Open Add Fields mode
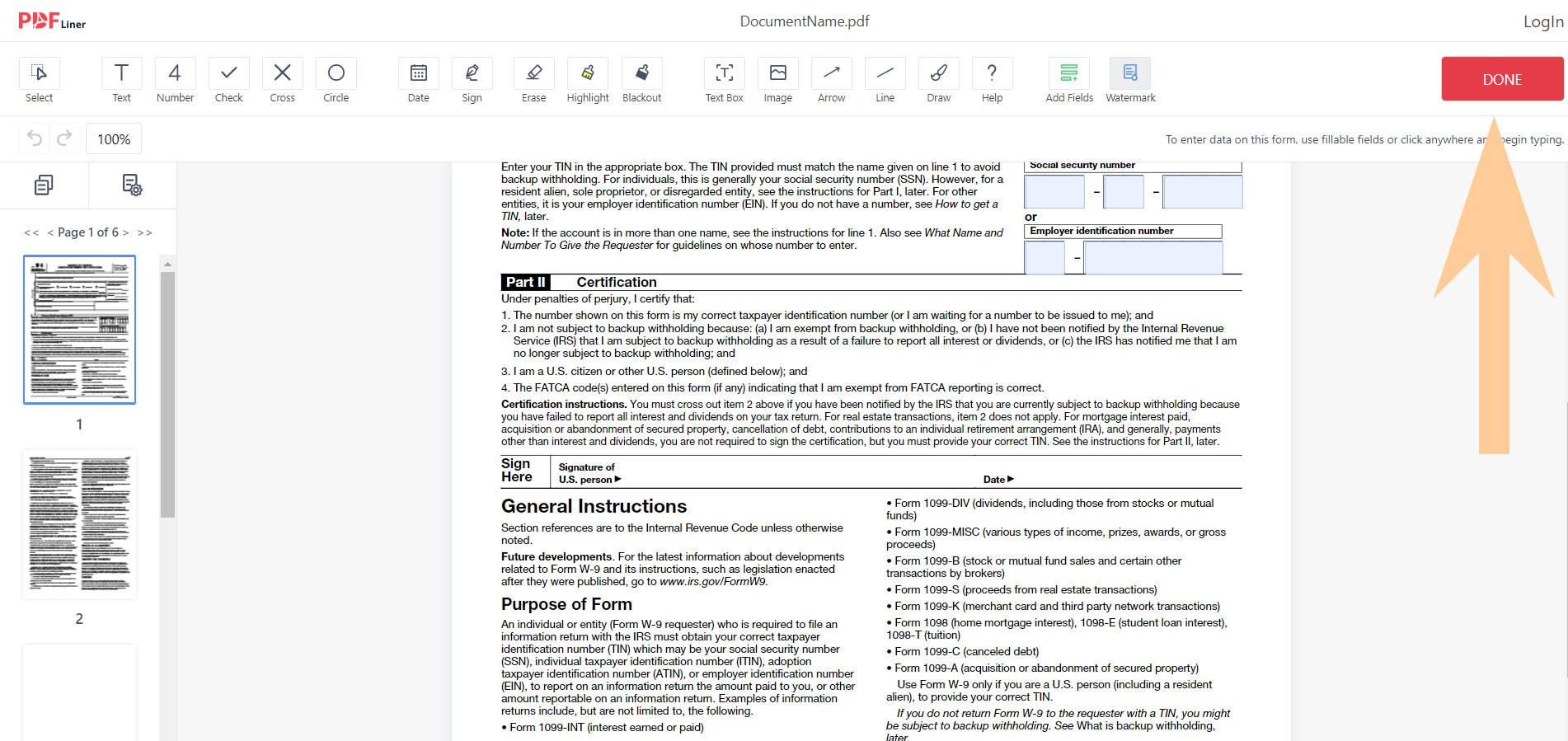 click(1069, 81)
